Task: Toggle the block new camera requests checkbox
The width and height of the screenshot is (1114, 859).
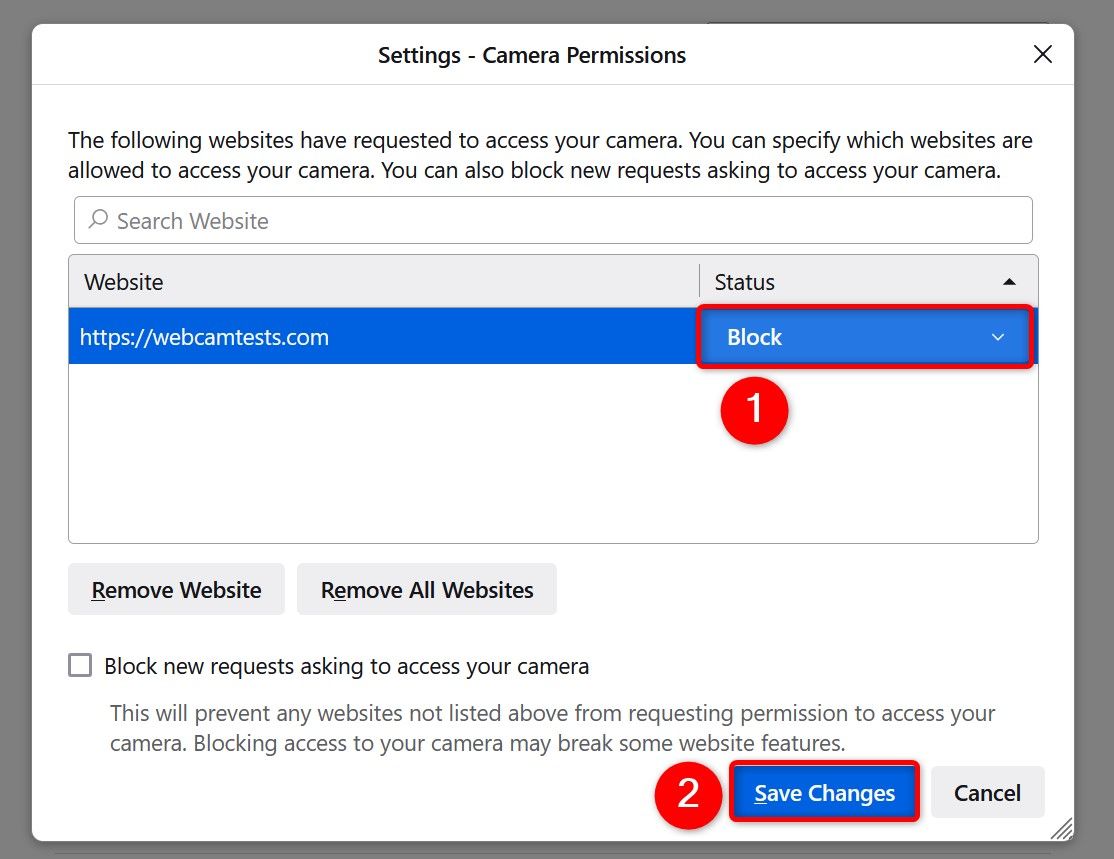Action: coord(80,666)
